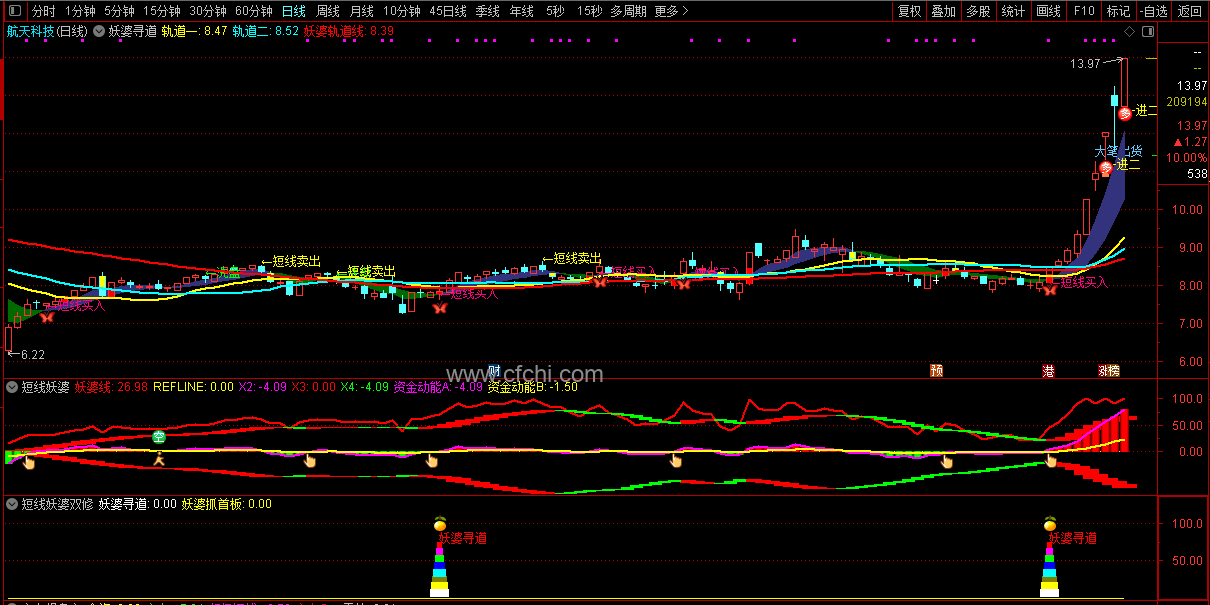1210x605 pixels.
Task: Click the green 空 marker in 短线妖婆 panel
Action: click(158, 436)
